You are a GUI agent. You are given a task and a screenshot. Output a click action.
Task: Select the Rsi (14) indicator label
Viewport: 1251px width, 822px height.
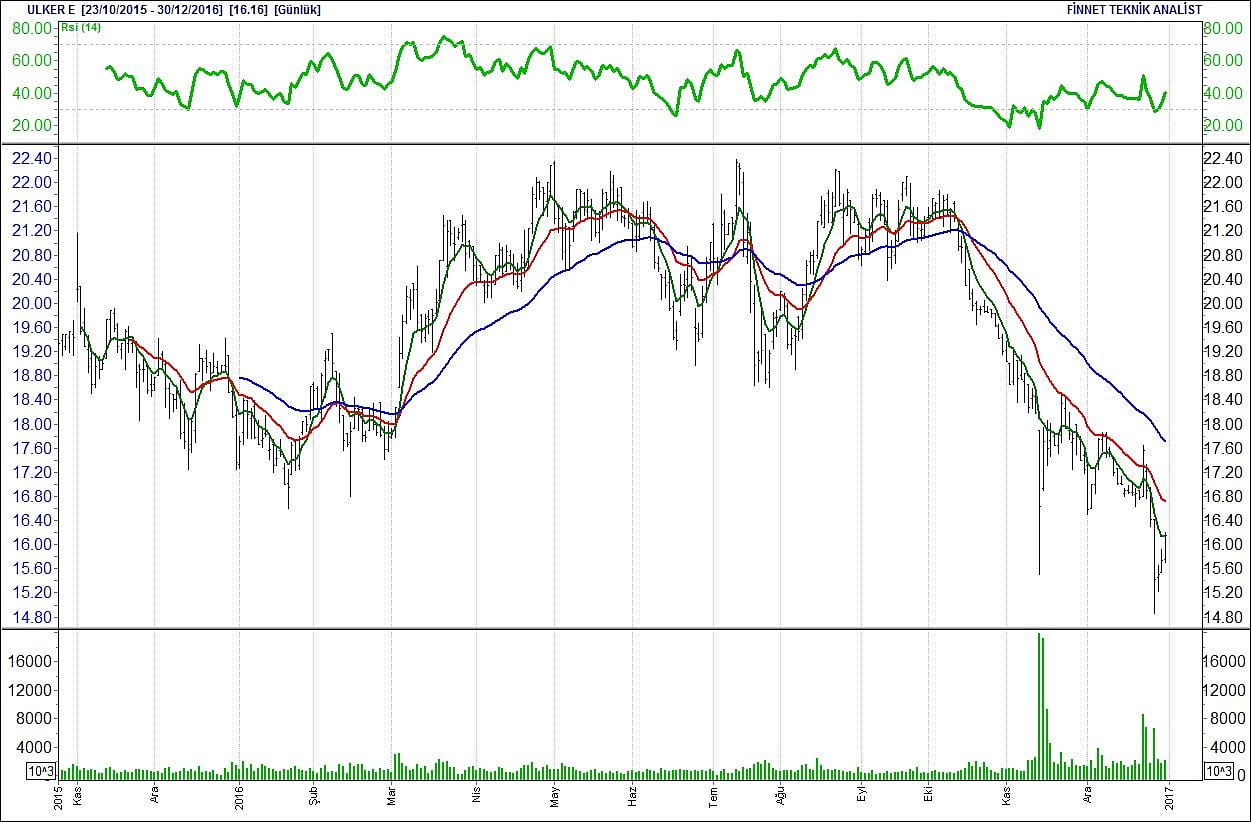pos(81,27)
